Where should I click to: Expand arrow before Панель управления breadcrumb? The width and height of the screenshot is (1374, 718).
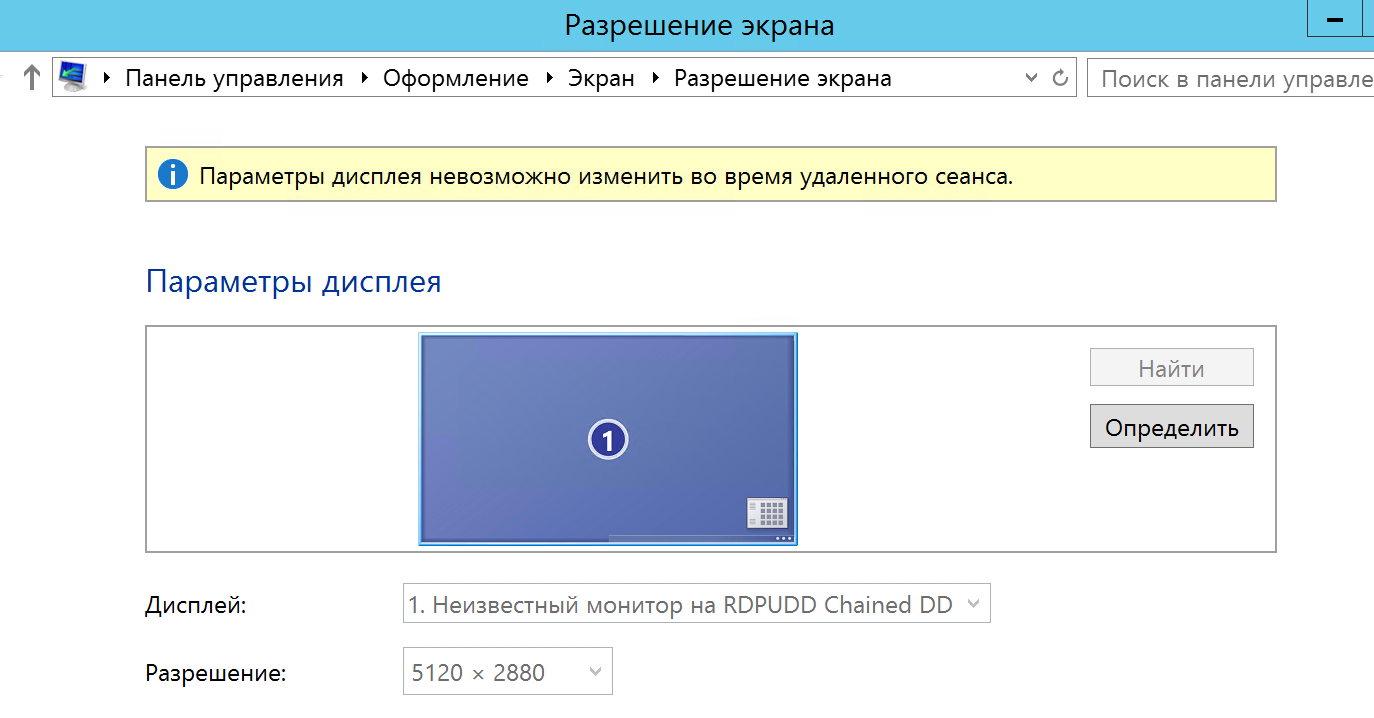point(107,78)
